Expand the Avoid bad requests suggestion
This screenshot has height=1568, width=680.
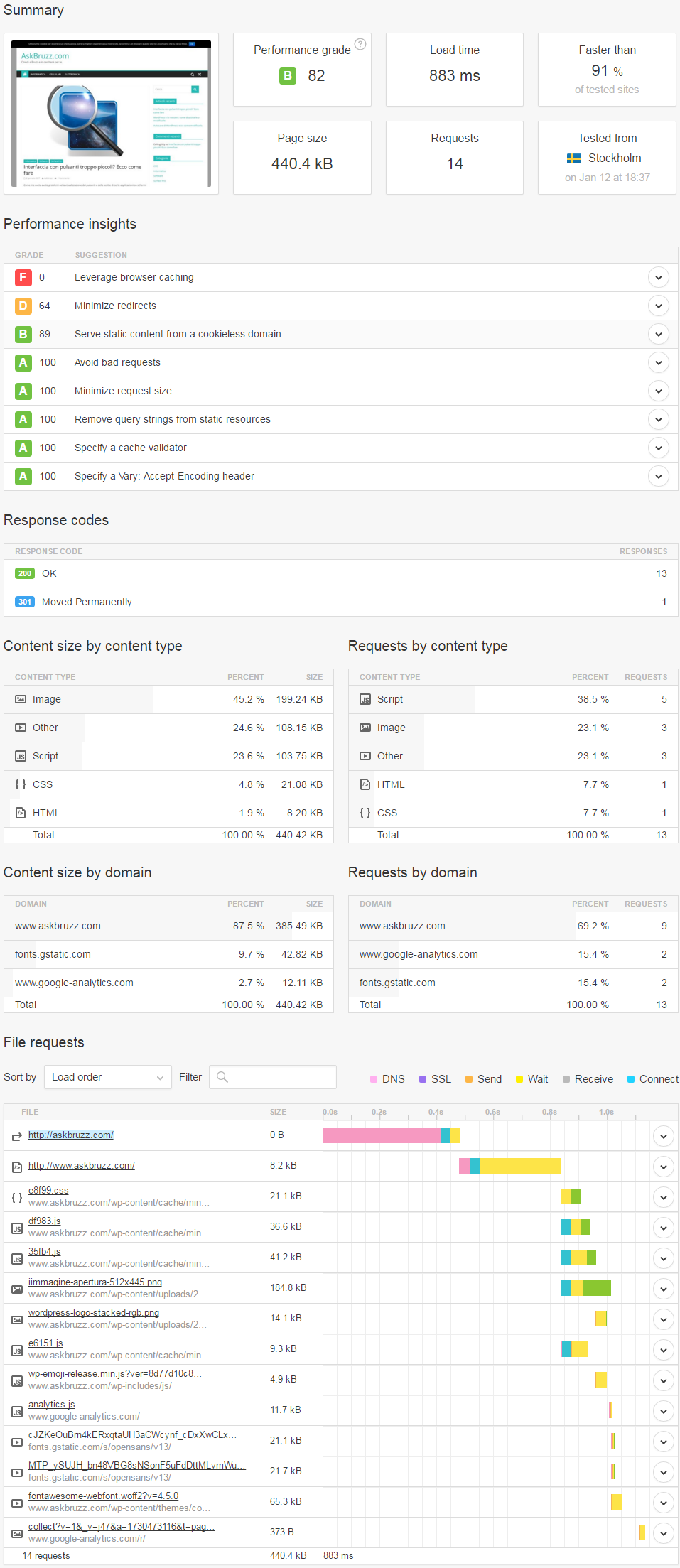pyautogui.click(x=659, y=362)
